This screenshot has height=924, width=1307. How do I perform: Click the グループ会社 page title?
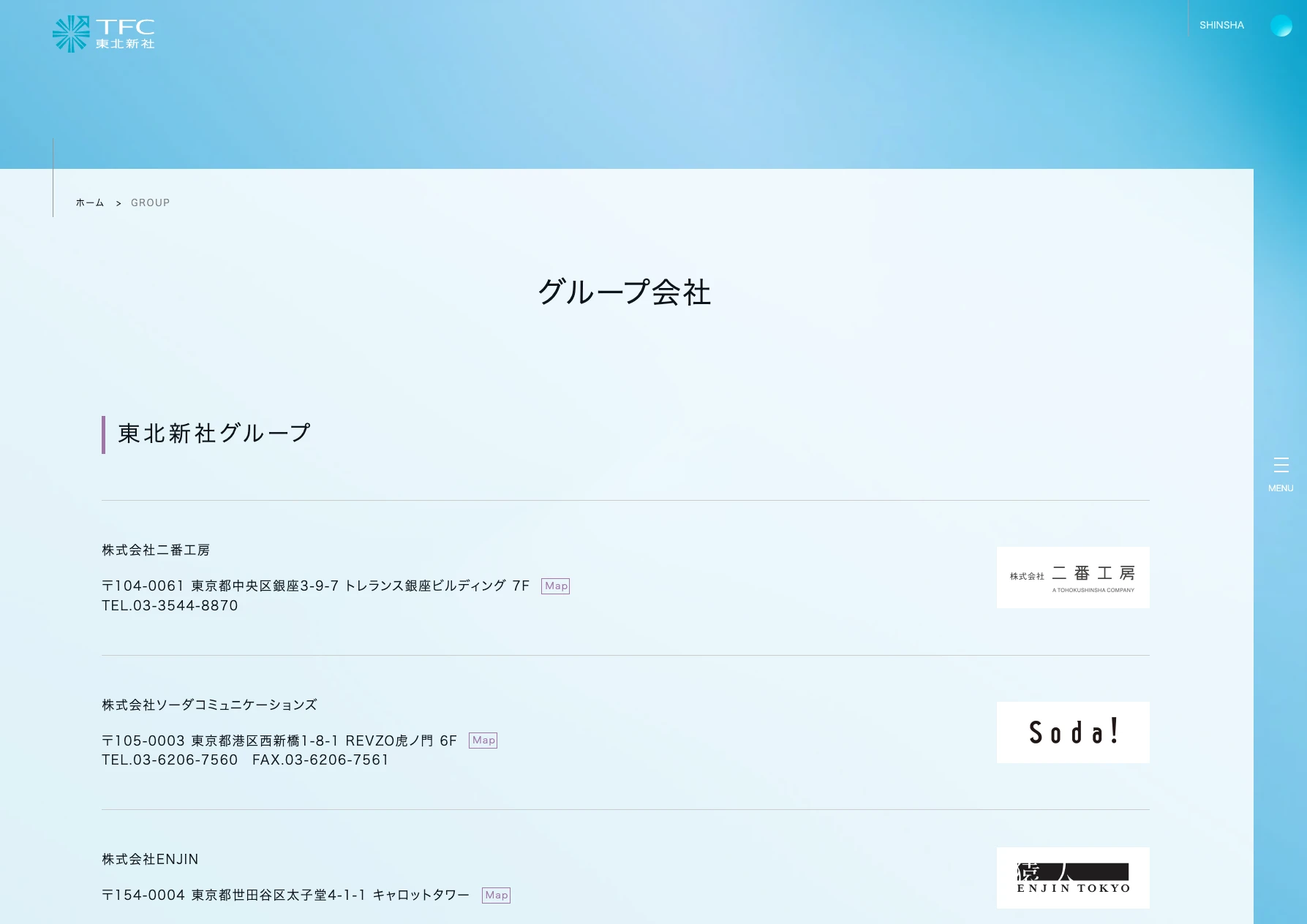pyautogui.click(x=625, y=292)
